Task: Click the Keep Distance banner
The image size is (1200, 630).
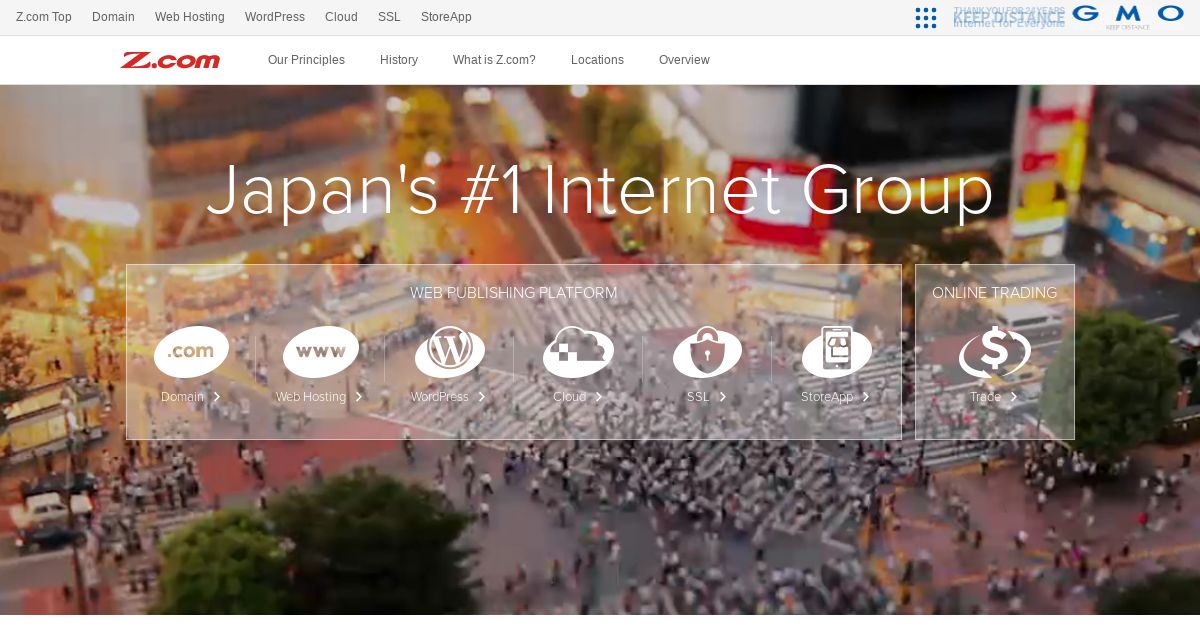Action: [1009, 17]
